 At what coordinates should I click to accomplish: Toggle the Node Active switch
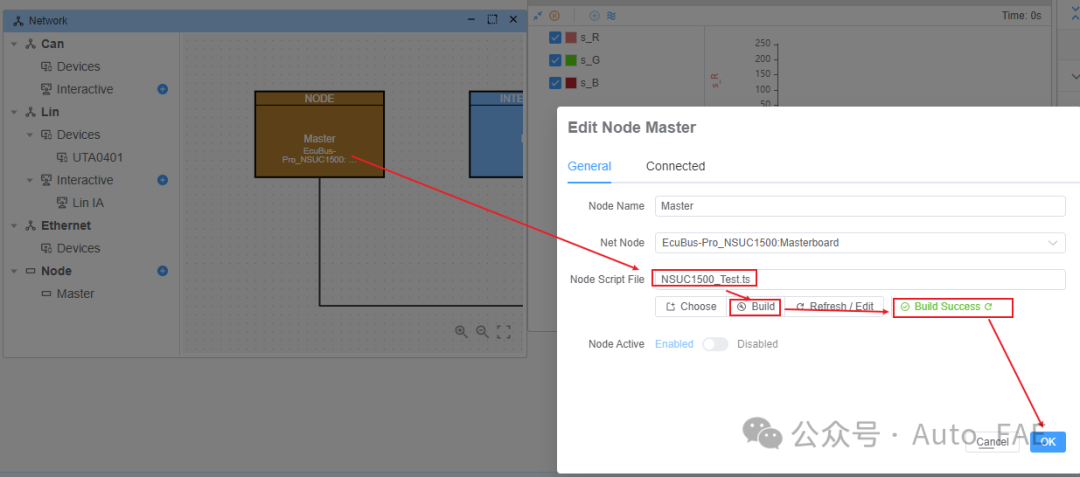[x=715, y=343]
